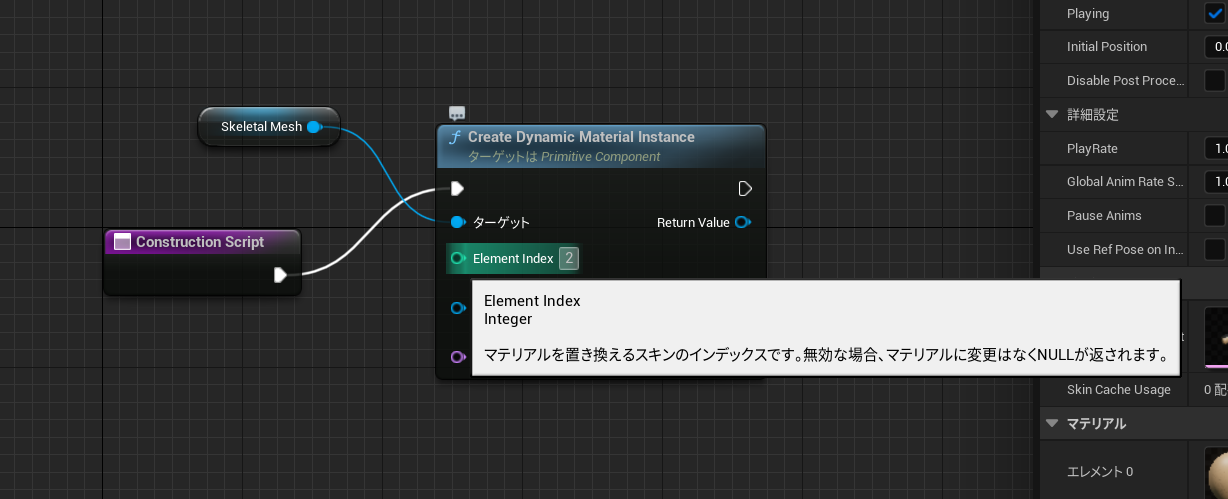
Task: Select the Construction Script node title
Action: [200, 242]
